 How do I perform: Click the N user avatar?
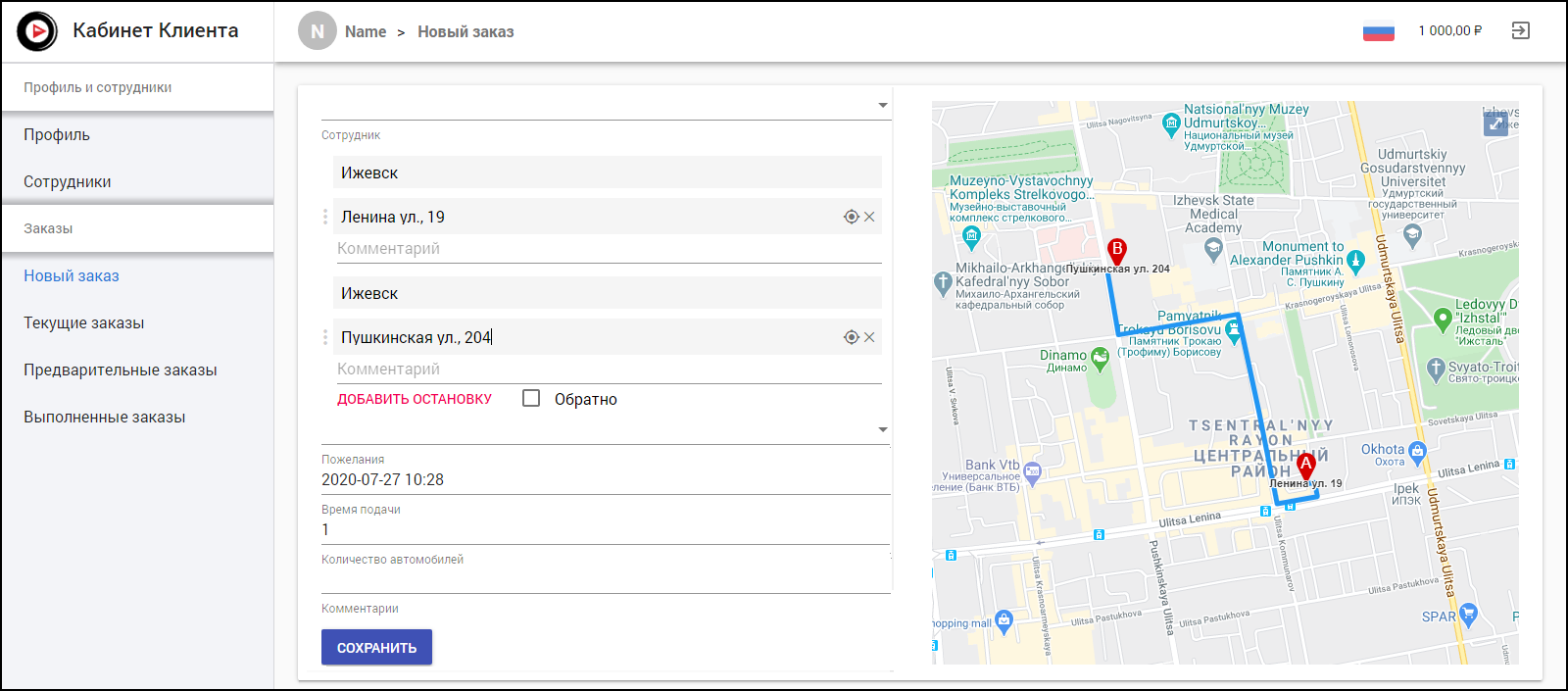(317, 31)
